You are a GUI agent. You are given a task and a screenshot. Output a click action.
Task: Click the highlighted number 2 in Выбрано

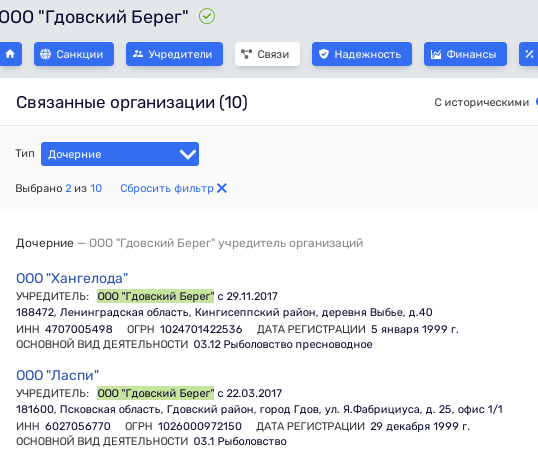[68, 188]
